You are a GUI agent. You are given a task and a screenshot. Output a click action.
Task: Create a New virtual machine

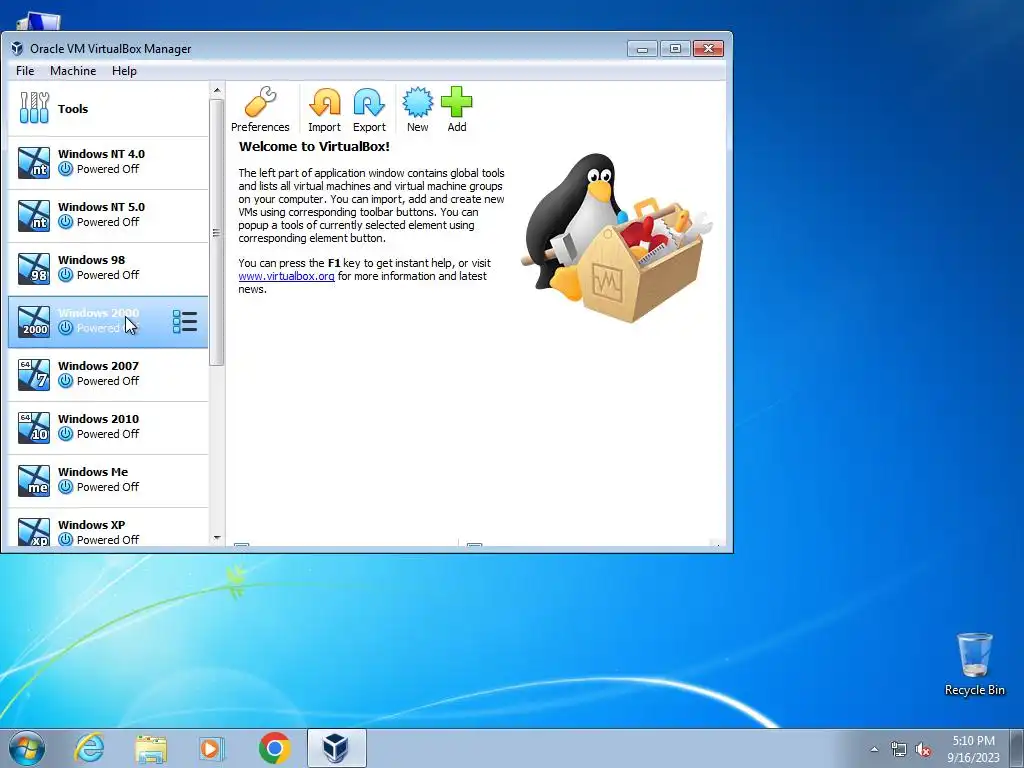417,109
